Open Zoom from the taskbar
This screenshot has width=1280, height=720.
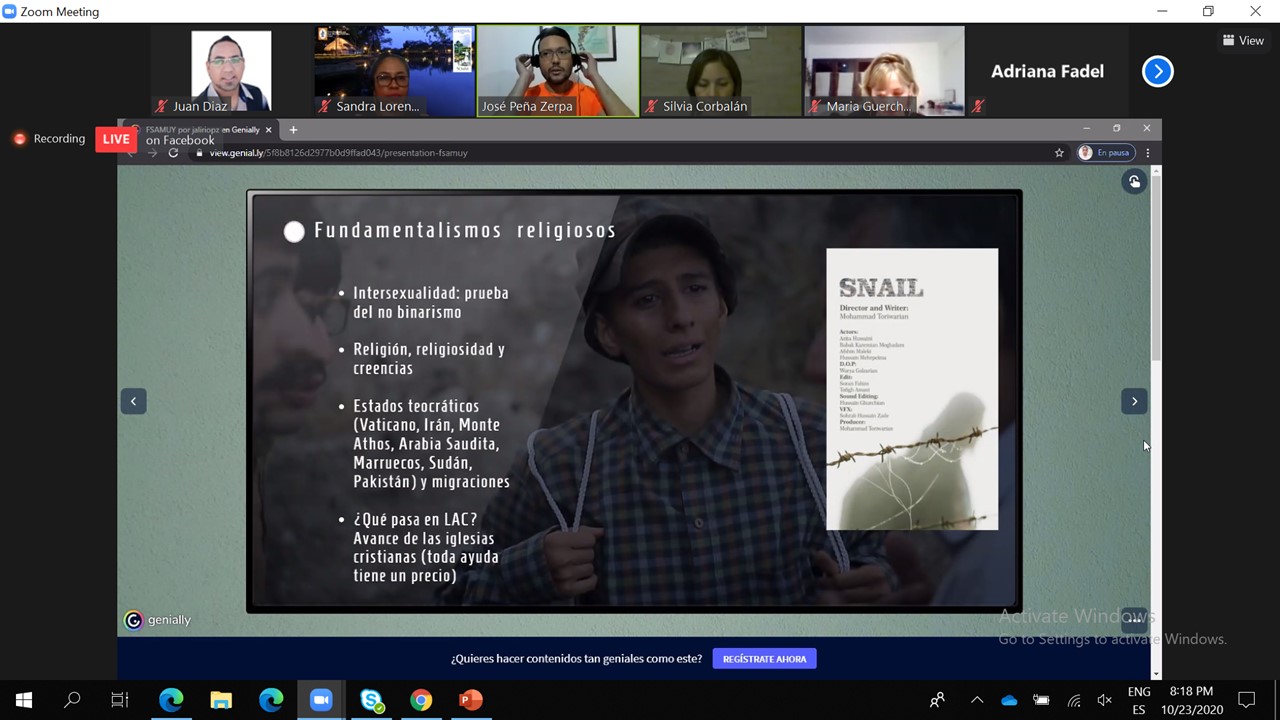pyautogui.click(x=321, y=700)
